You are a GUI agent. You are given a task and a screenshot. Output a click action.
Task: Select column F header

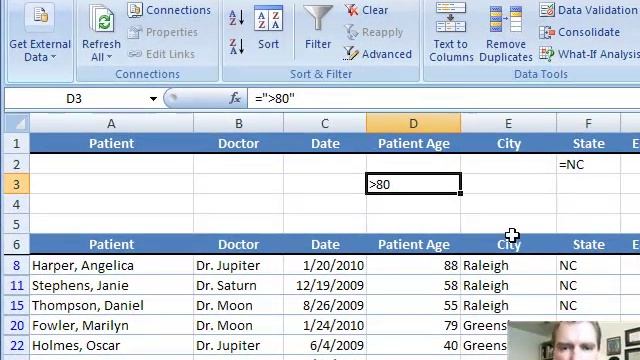click(x=588, y=123)
